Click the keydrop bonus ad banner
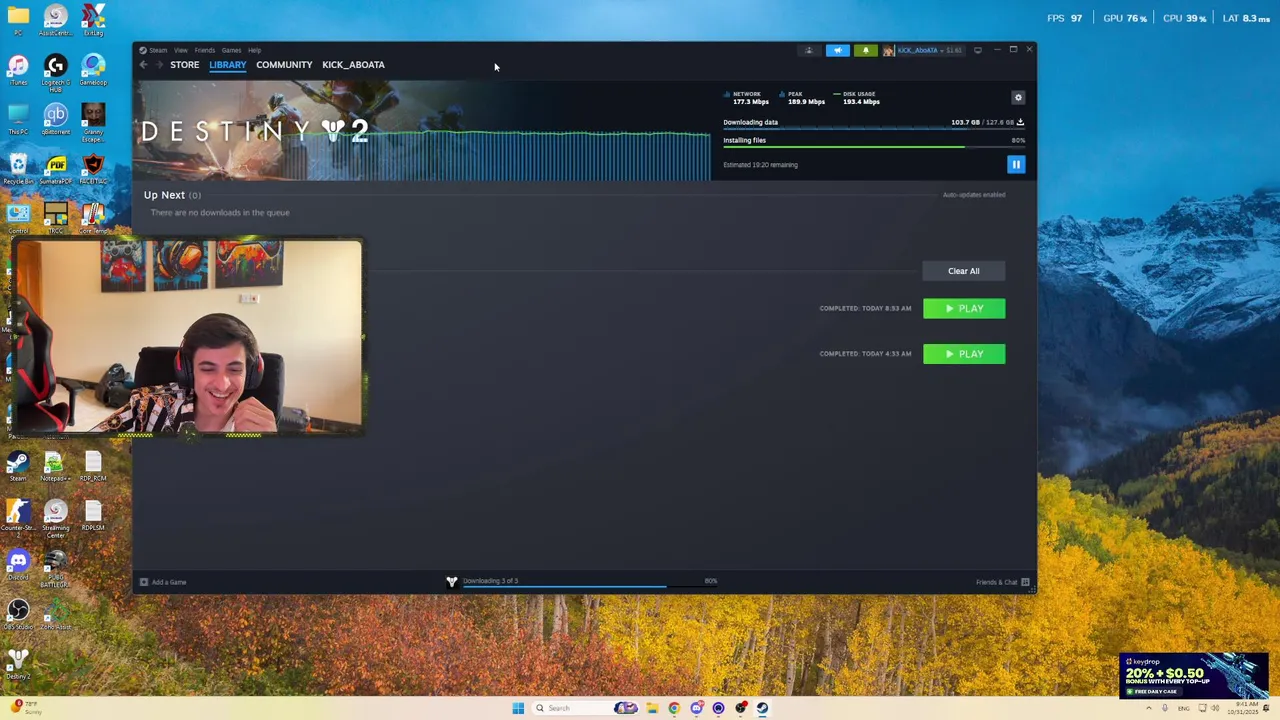Screen dimensions: 1280x720 click(x=1194, y=676)
